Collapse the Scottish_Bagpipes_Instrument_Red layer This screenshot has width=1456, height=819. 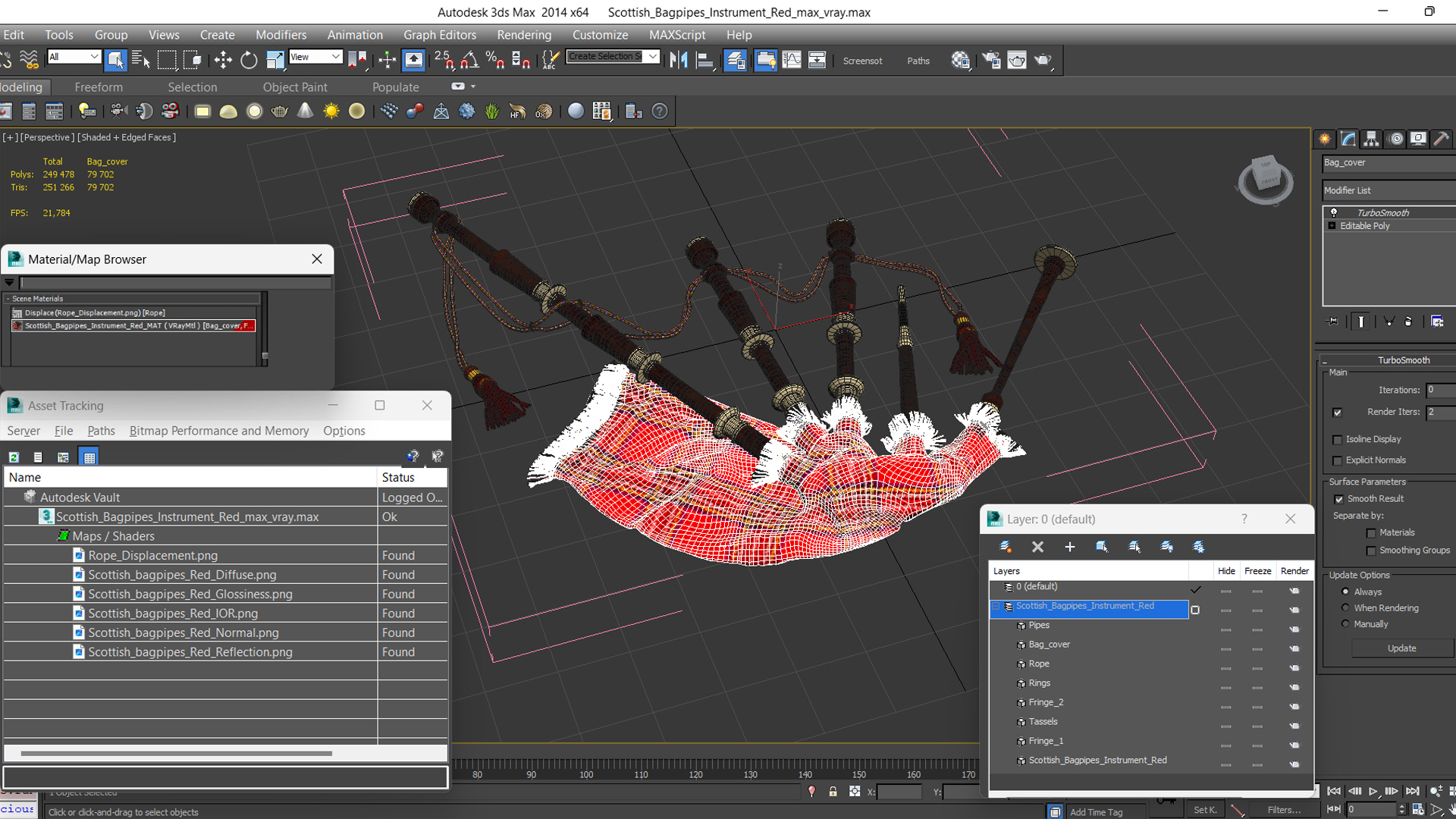pos(996,606)
